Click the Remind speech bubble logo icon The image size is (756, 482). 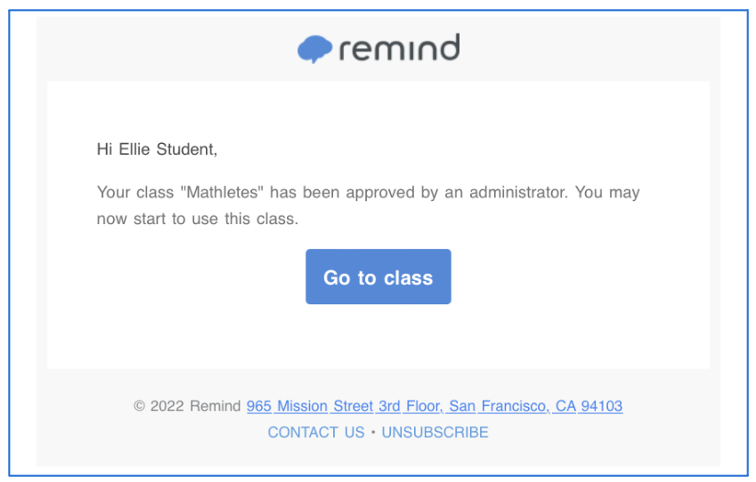315,49
